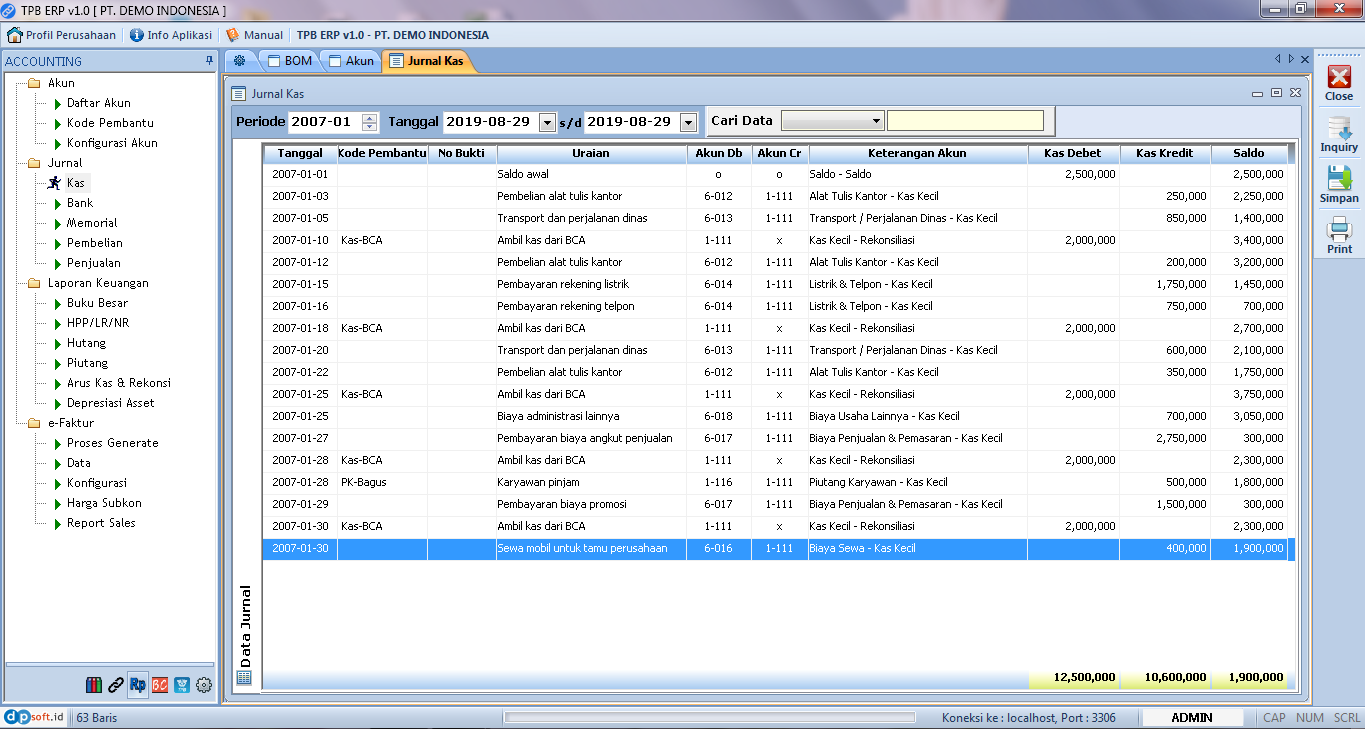
Task: Click the colored books icon in sidebar footer
Action: coord(94,685)
